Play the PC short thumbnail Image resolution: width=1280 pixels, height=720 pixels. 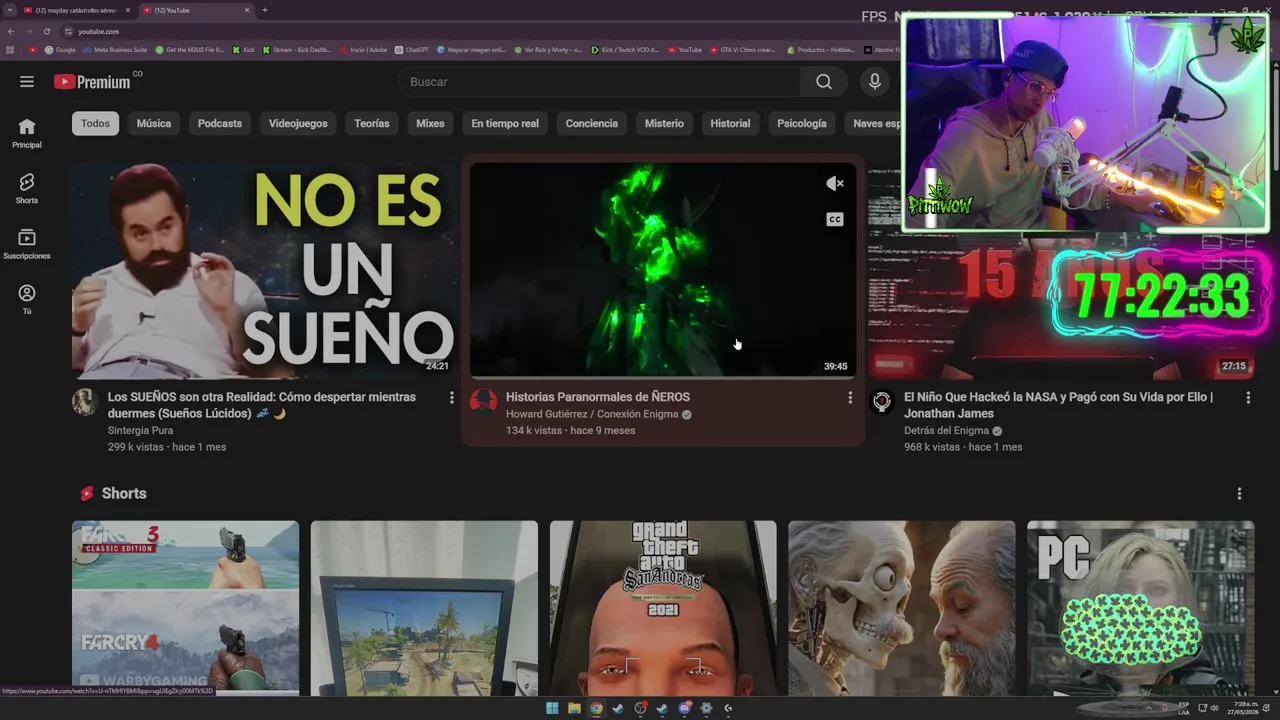click(1140, 608)
